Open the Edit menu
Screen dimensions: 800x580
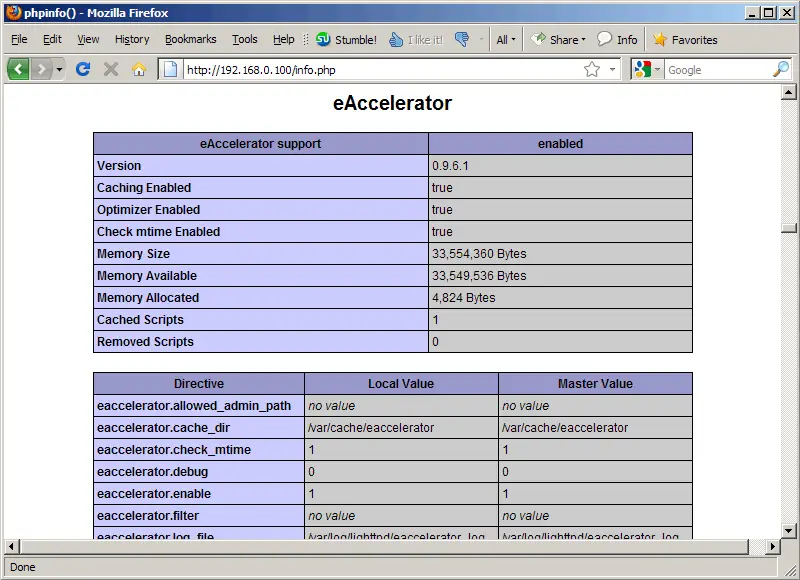pyautogui.click(x=52, y=39)
